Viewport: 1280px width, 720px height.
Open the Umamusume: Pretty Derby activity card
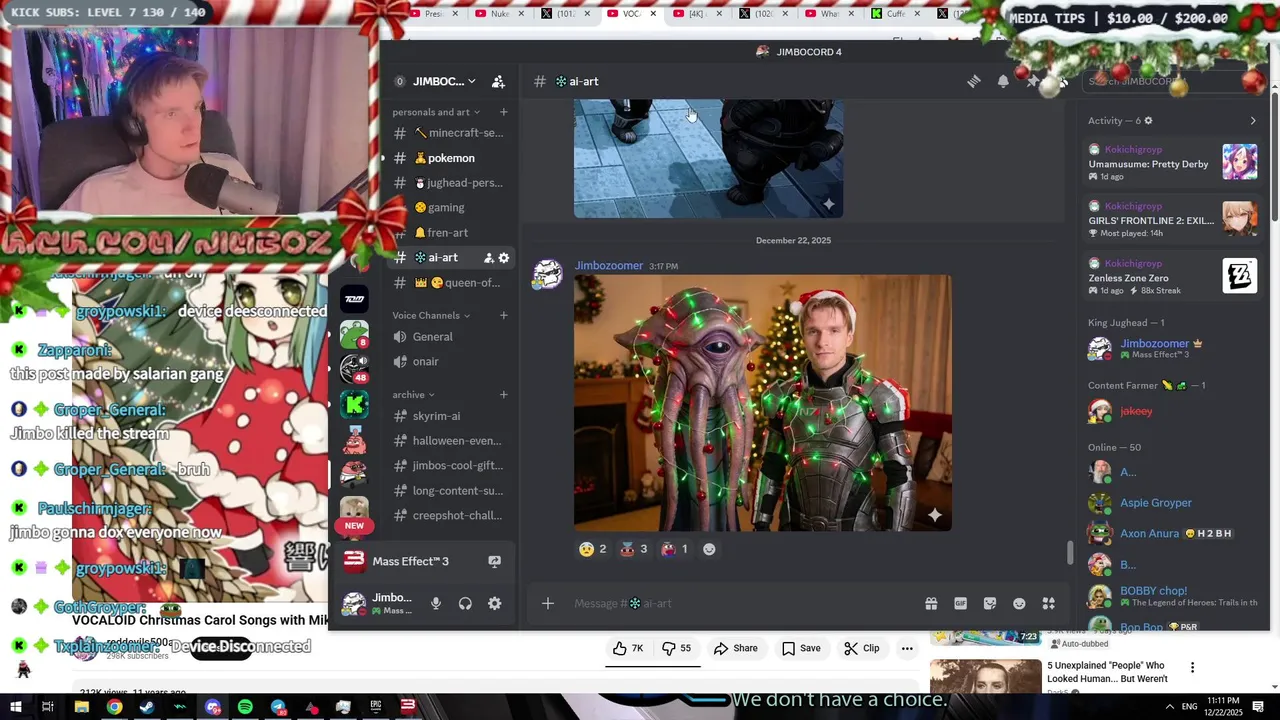pyautogui.click(x=1172, y=163)
